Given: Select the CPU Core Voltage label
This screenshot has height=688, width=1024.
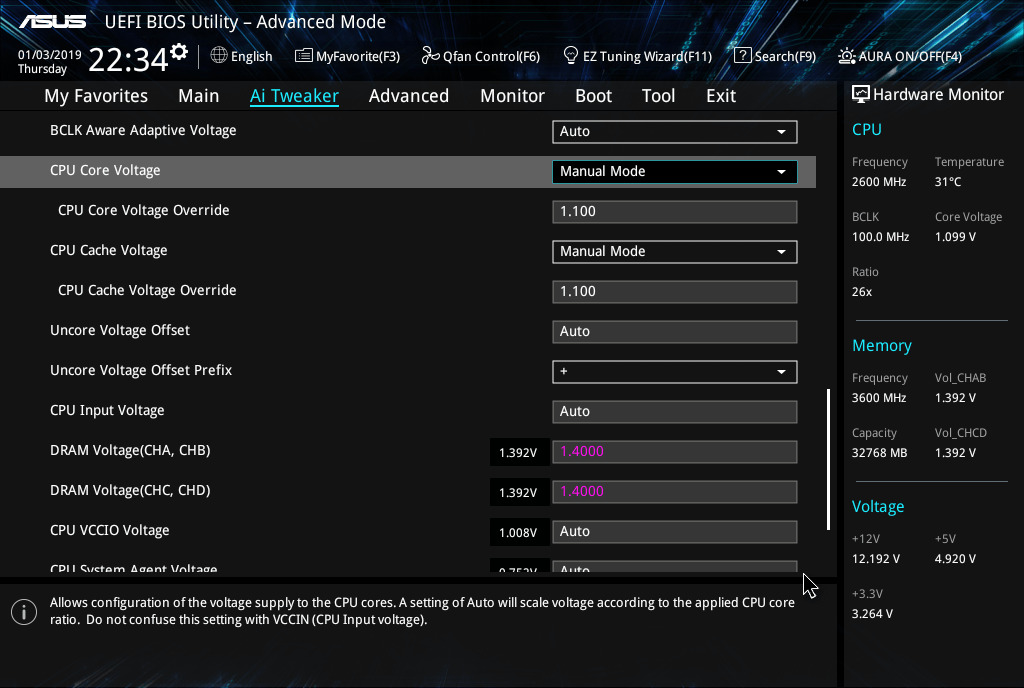Looking at the screenshot, I should click(105, 170).
